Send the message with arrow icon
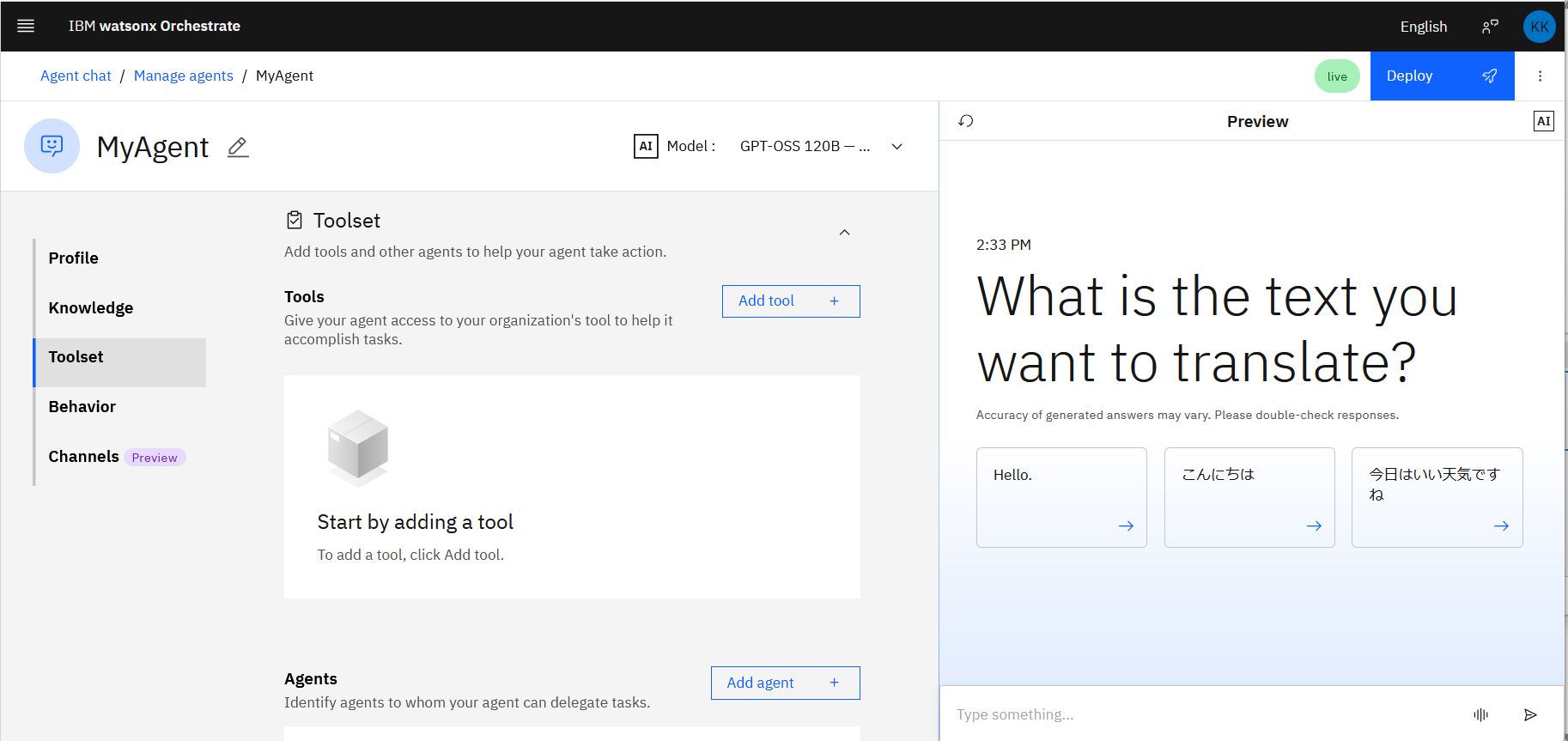This screenshot has height=741, width=1568. (1530, 714)
